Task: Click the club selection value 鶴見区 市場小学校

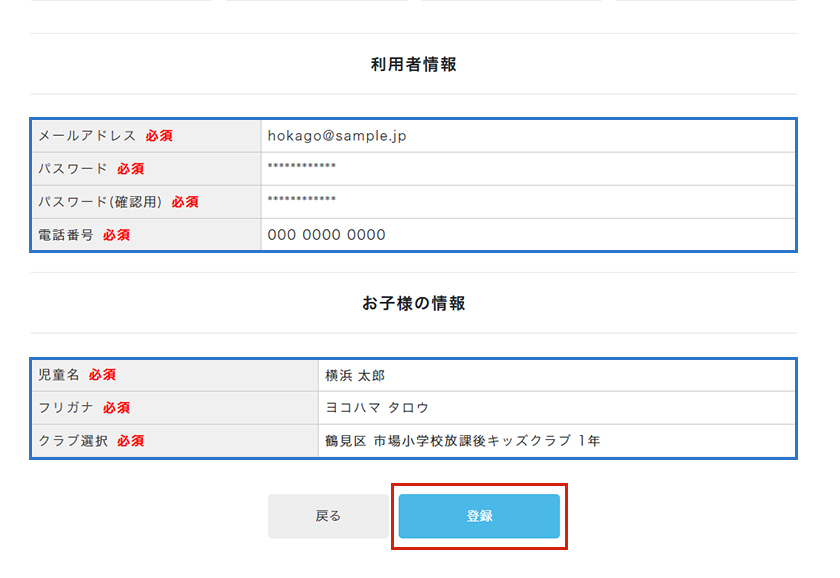Action: [x=462, y=441]
